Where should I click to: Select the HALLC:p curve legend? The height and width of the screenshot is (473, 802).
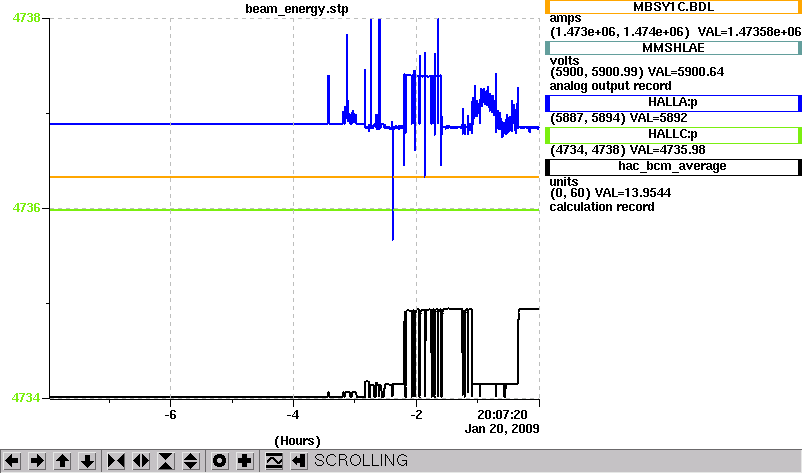click(x=673, y=134)
